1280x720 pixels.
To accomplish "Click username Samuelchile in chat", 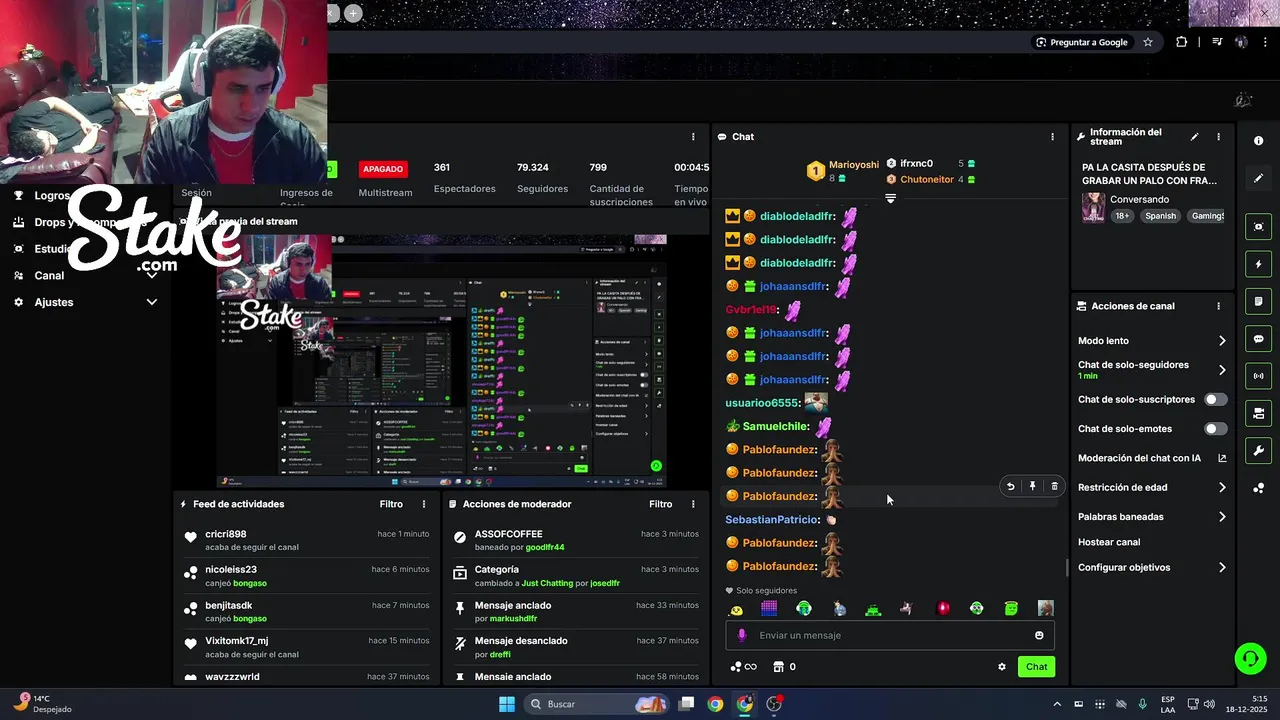I will [x=775, y=426].
